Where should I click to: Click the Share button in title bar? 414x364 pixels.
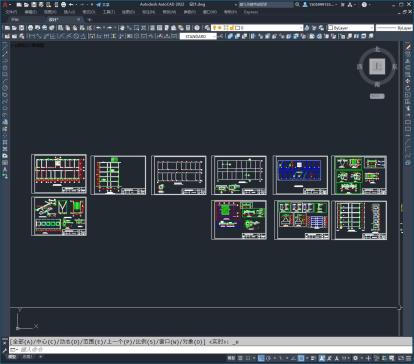click(x=103, y=5)
